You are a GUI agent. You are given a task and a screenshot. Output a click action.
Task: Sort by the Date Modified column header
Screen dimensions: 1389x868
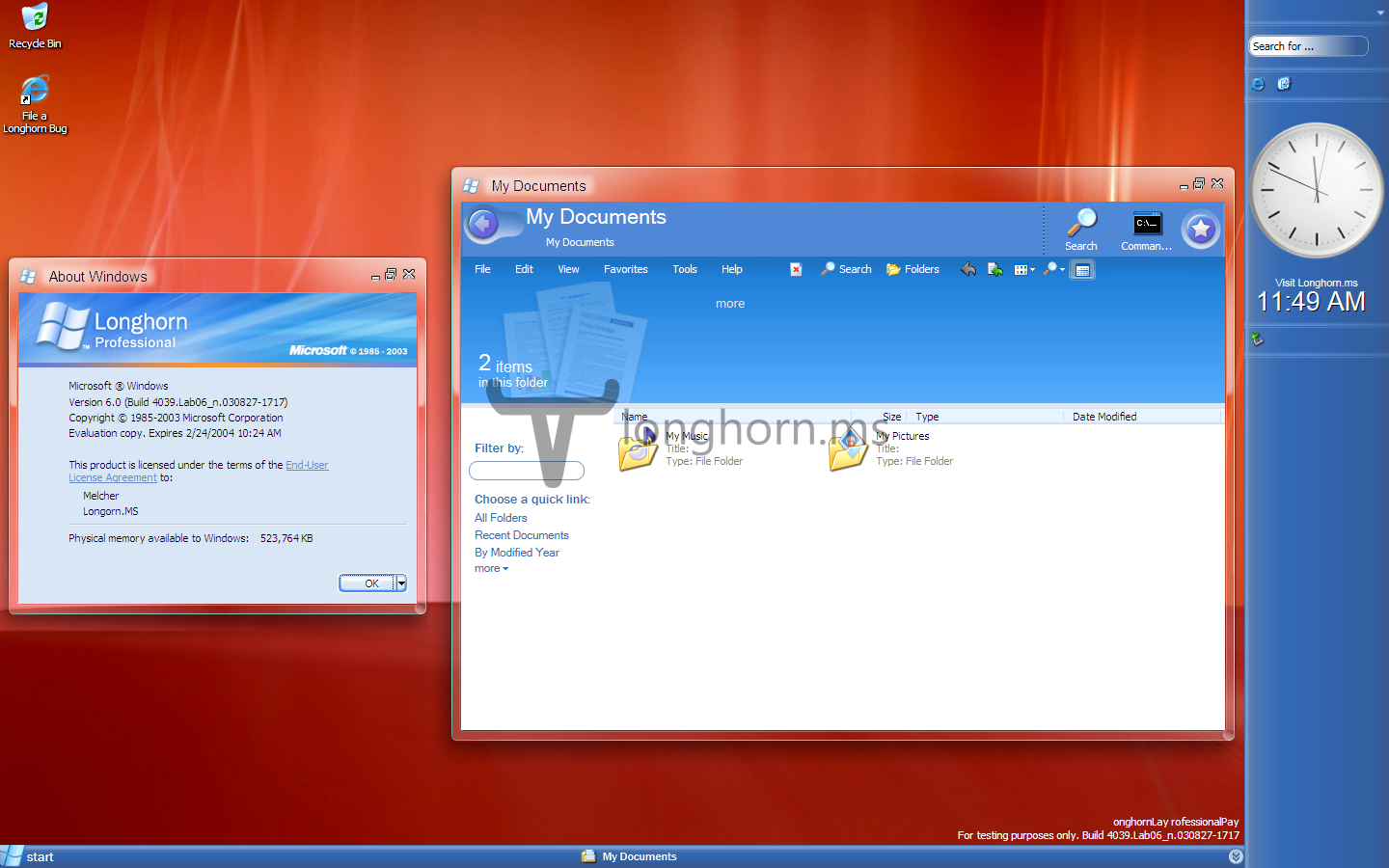click(1143, 417)
